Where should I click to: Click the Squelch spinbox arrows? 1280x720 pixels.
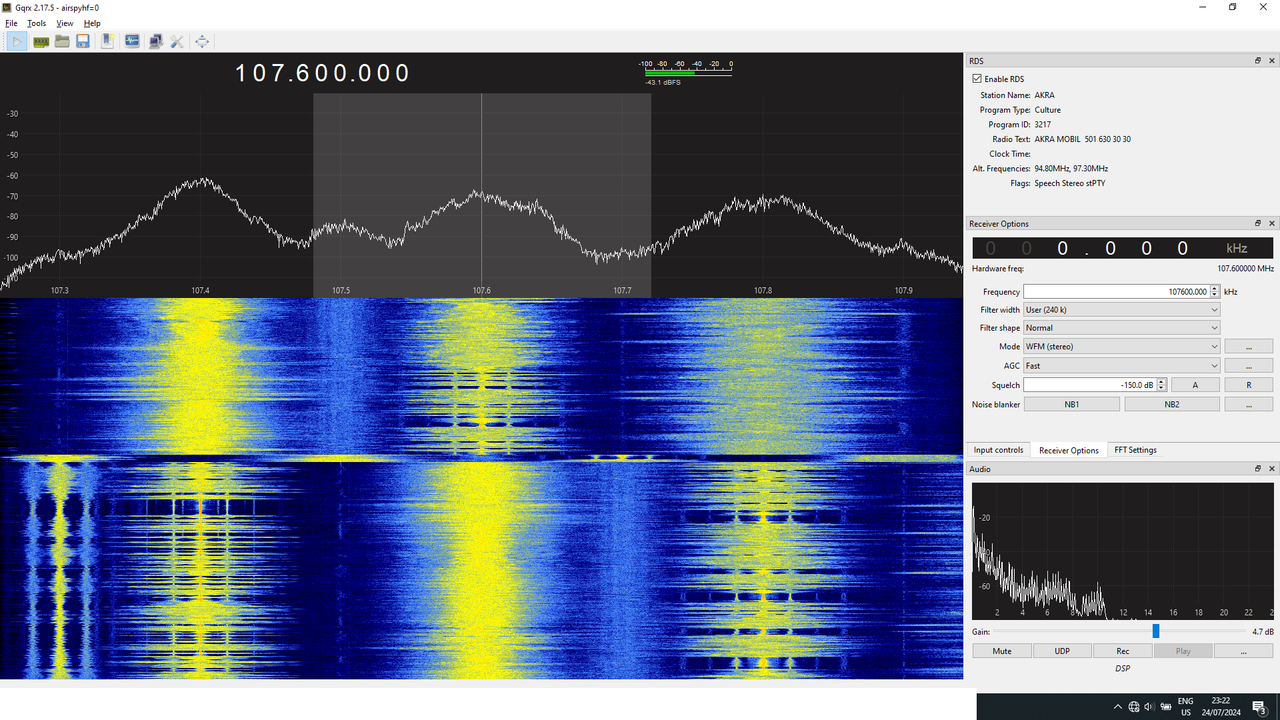click(x=1161, y=385)
